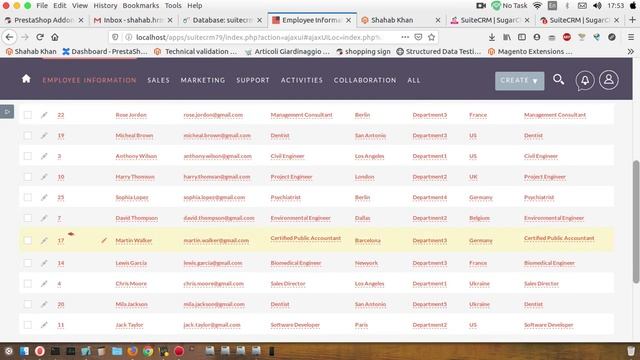Open the Bookmarks menu
This screenshot has width=640, height=360.
pos(141,6)
